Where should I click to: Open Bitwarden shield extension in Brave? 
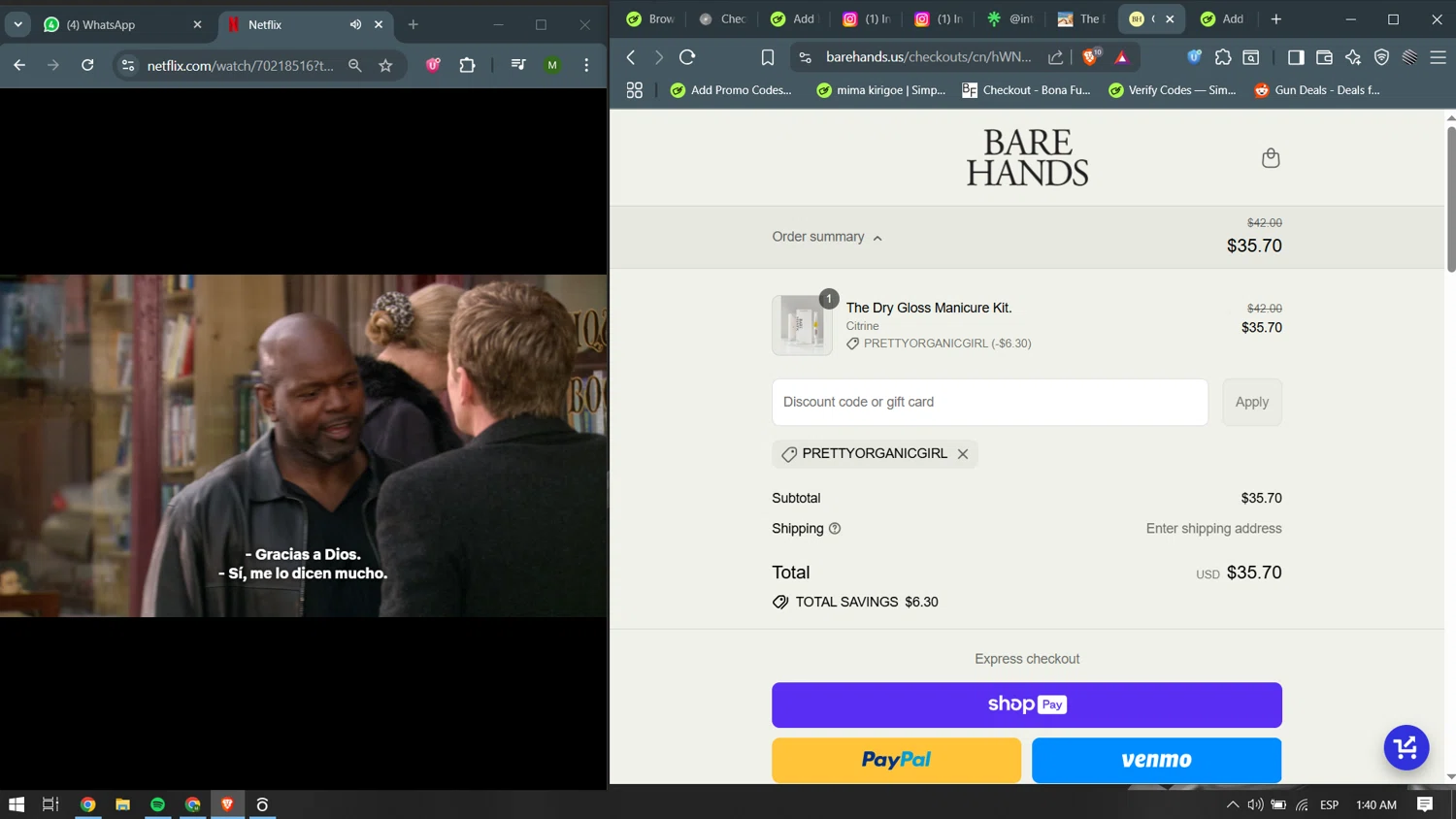coord(1195,57)
